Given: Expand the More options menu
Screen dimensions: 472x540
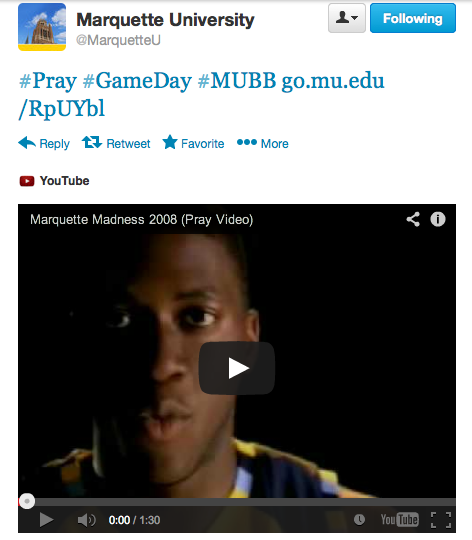Looking at the screenshot, I should pyautogui.click(x=263, y=143).
